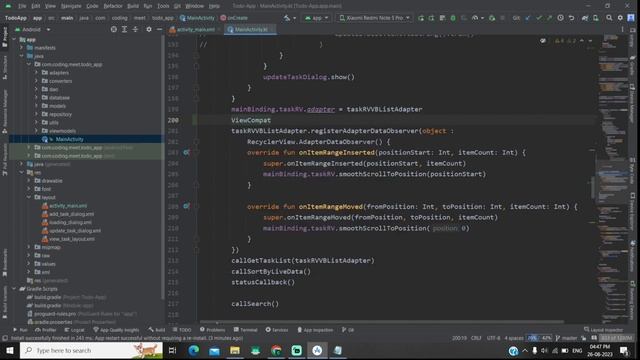
Task: Click the Git commit checkmark icon
Action: pos(539,18)
